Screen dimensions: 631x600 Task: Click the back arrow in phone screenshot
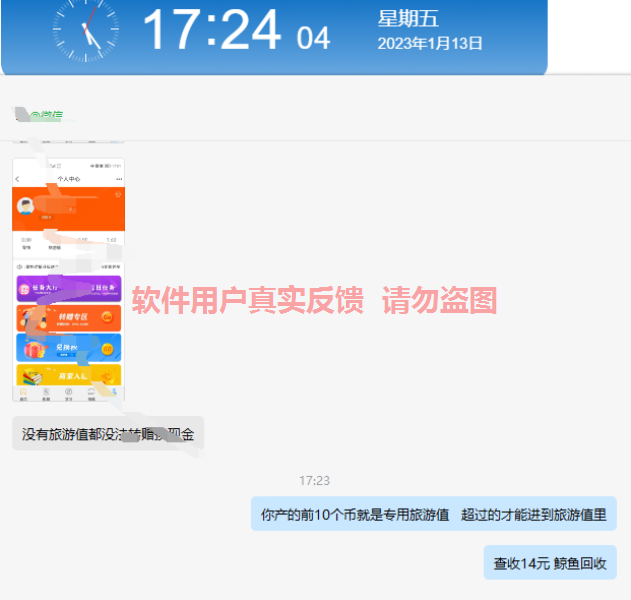pyautogui.click(x=18, y=179)
